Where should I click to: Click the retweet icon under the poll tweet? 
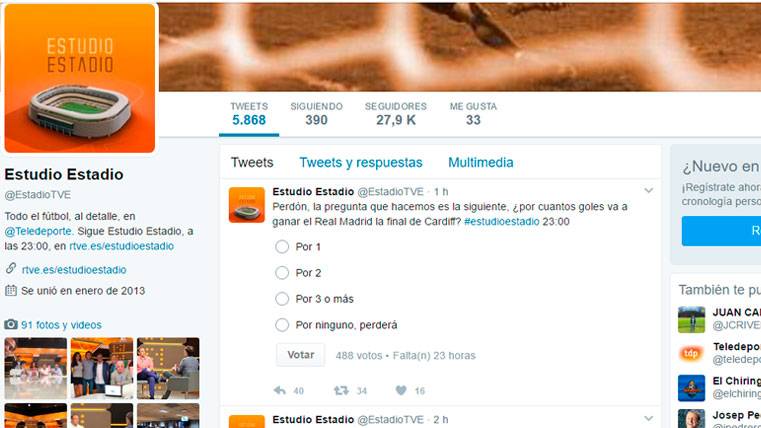341,390
